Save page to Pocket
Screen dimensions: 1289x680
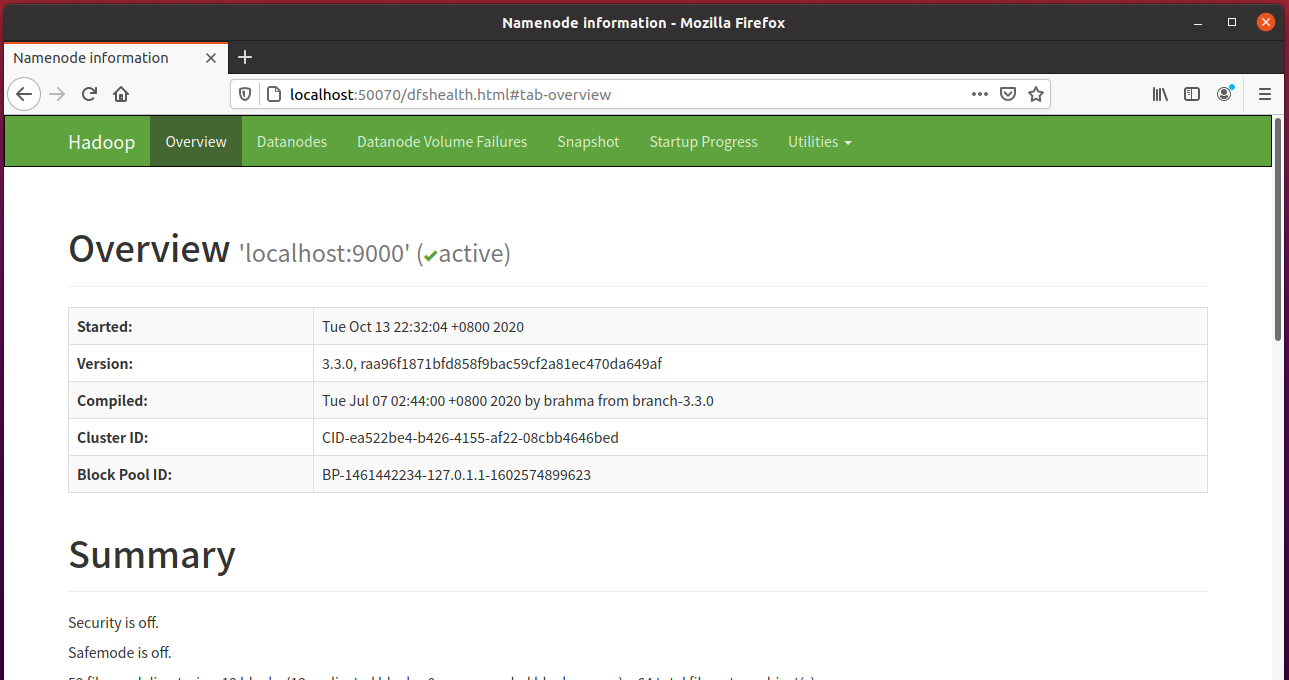[1008, 94]
